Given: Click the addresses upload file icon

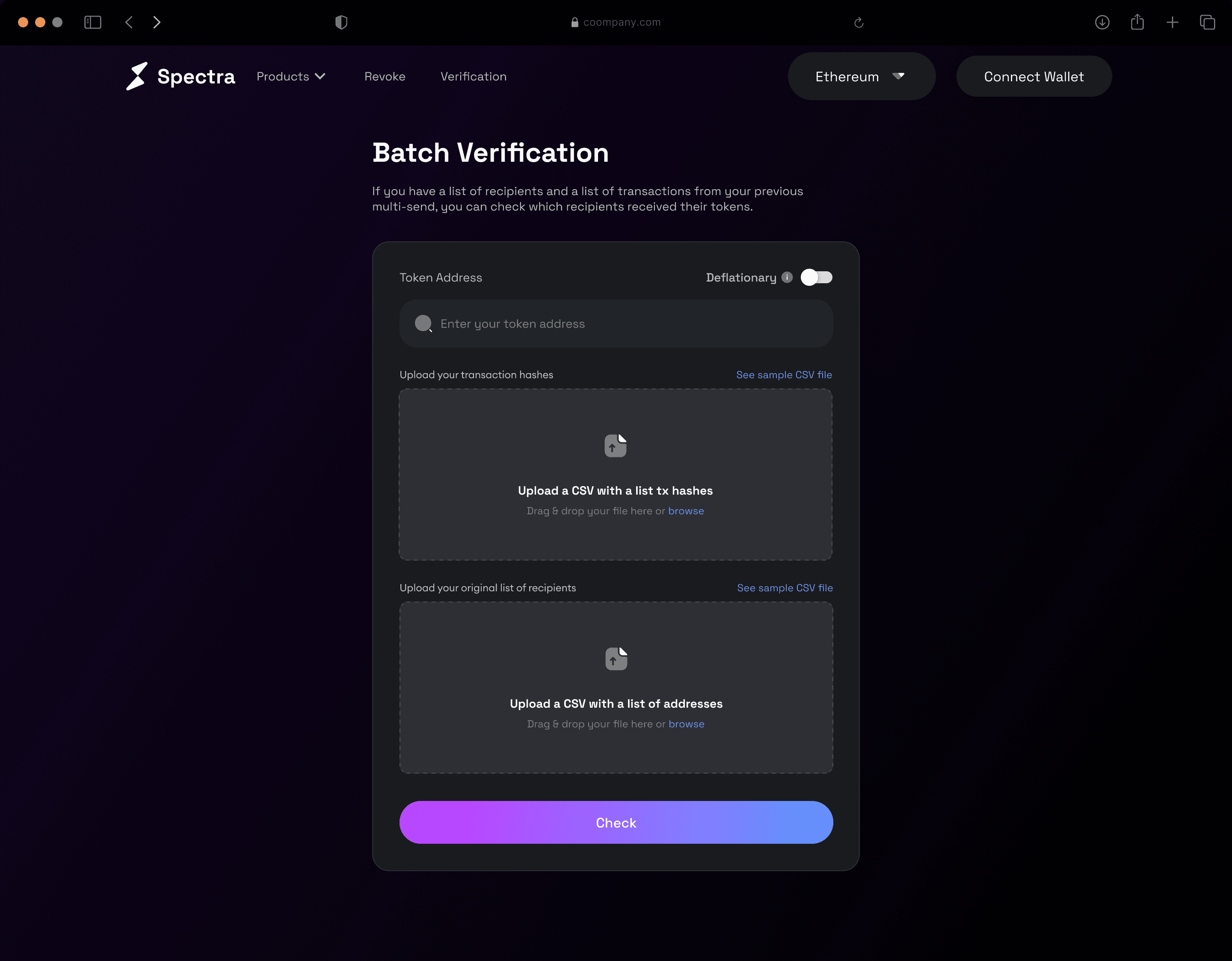Looking at the screenshot, I should click(616, 658).
